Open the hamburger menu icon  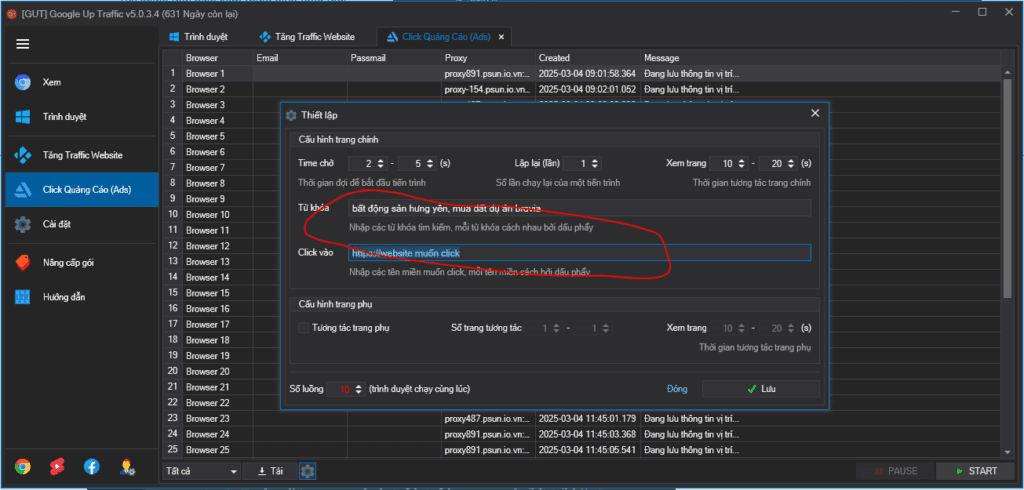[23, 44]
